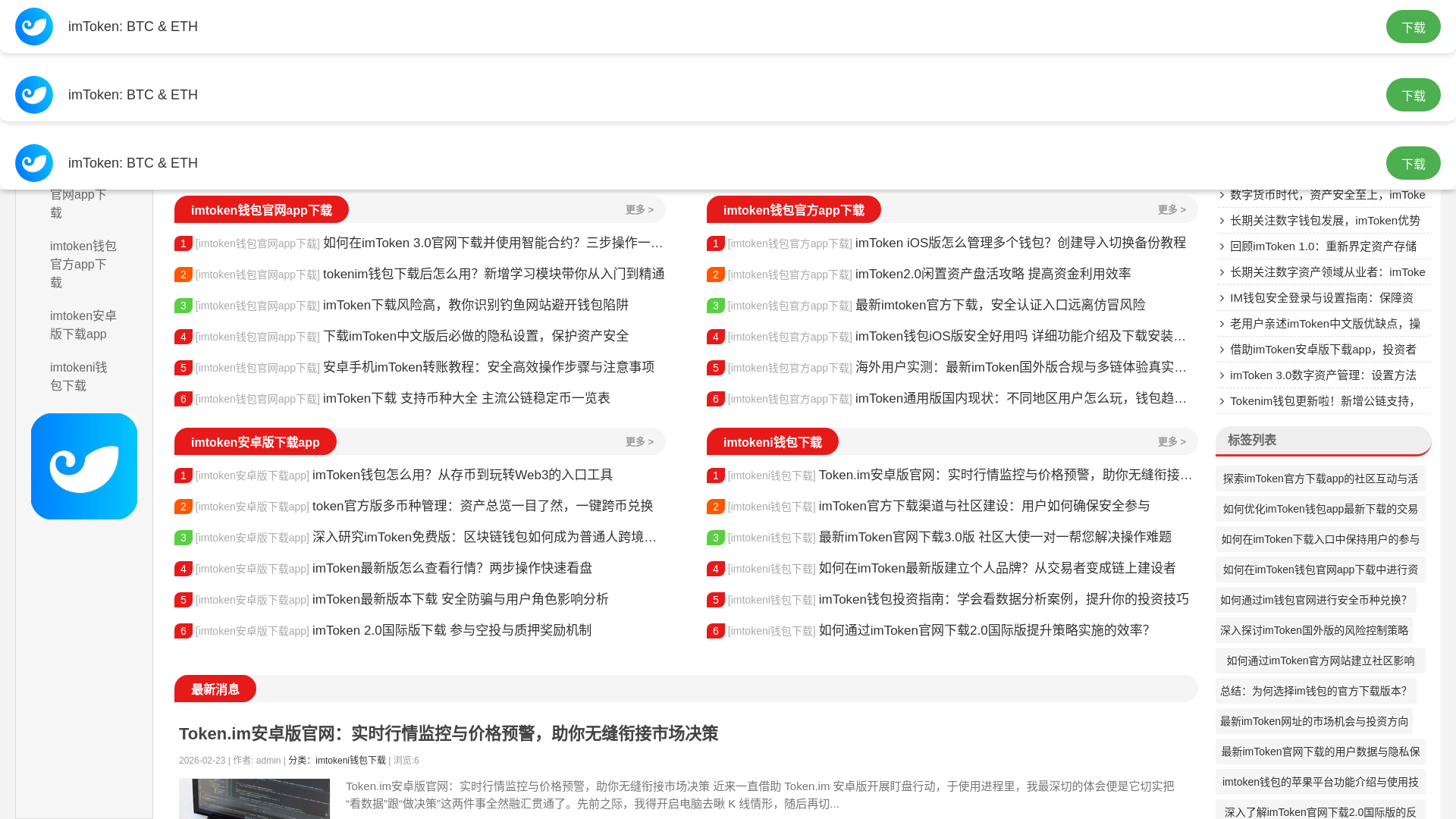Click imToken logo in the third banner
1456x819 pixels.
[34, 163]
